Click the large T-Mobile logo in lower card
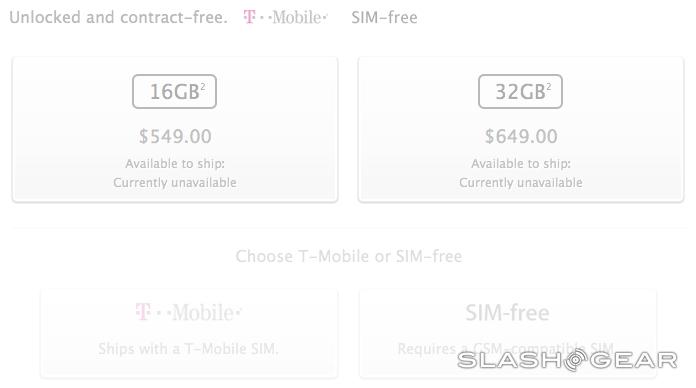The height and width of the screenshot is (388, 696). coord(188,313)
